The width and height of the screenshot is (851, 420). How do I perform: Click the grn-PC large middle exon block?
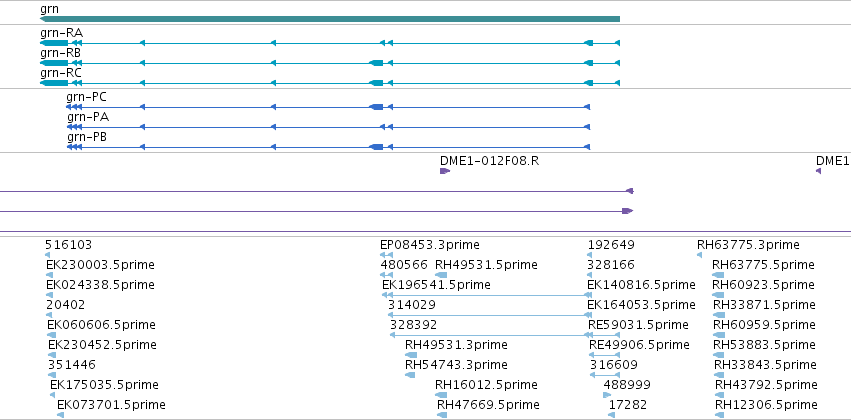(x=376, y=107)
